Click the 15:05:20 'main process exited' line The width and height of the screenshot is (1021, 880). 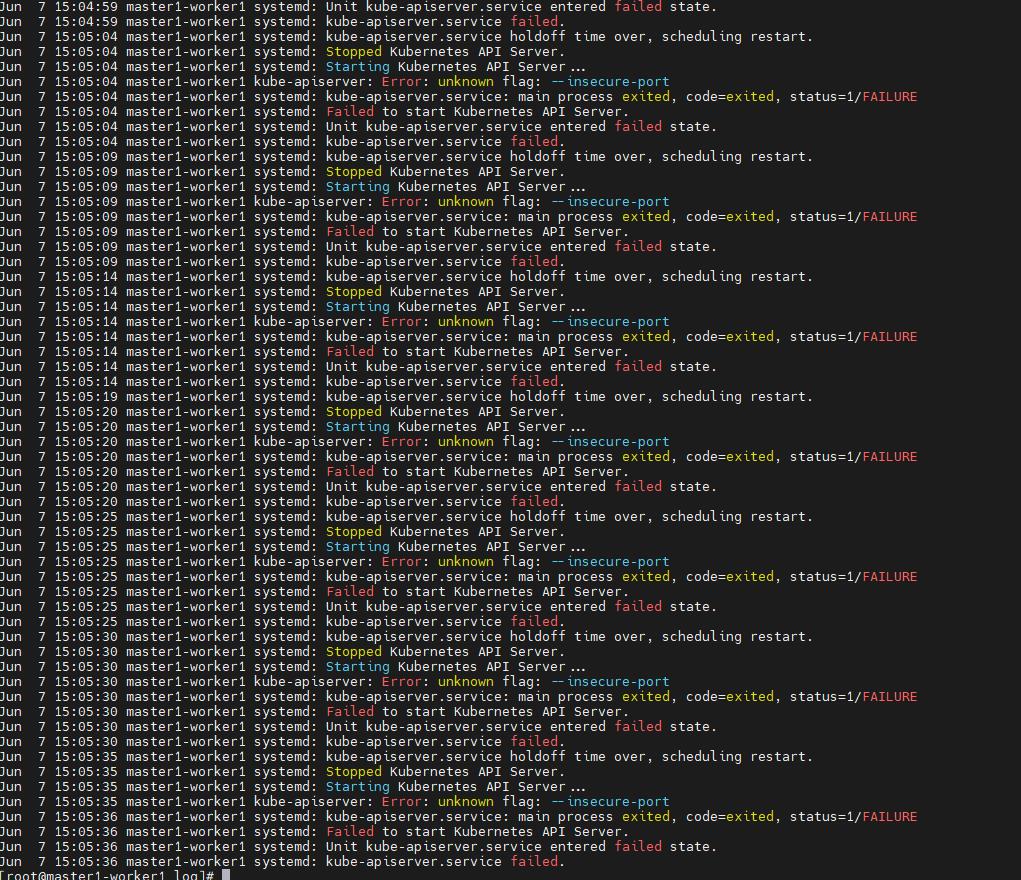coord(458,456)
